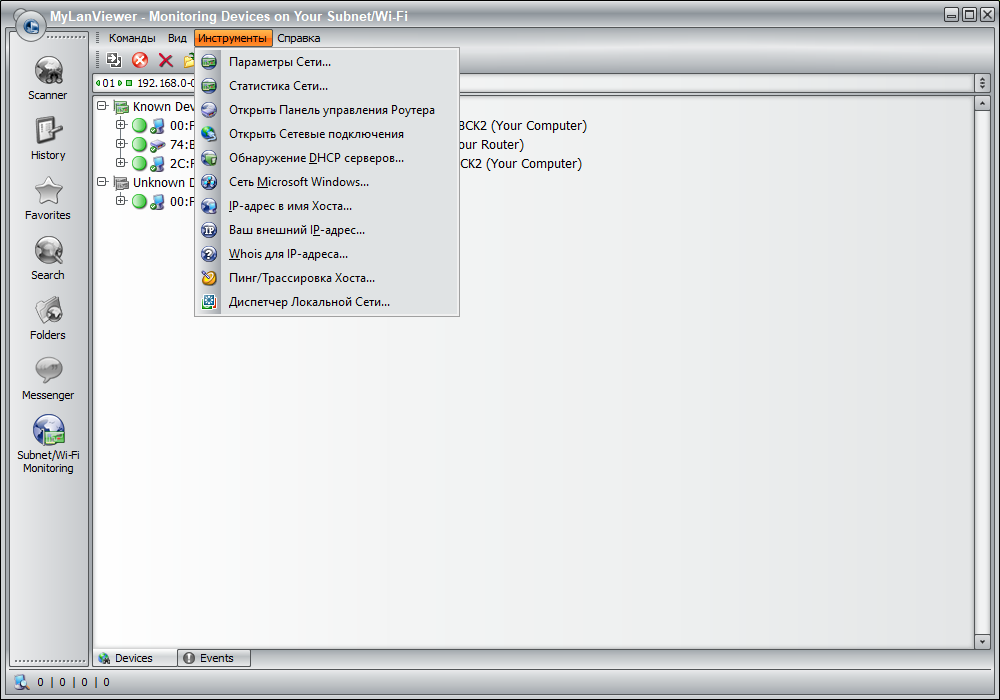Click the red X delete toolbar icon
Screen dimensions: 1000x700
coord(166,60)
